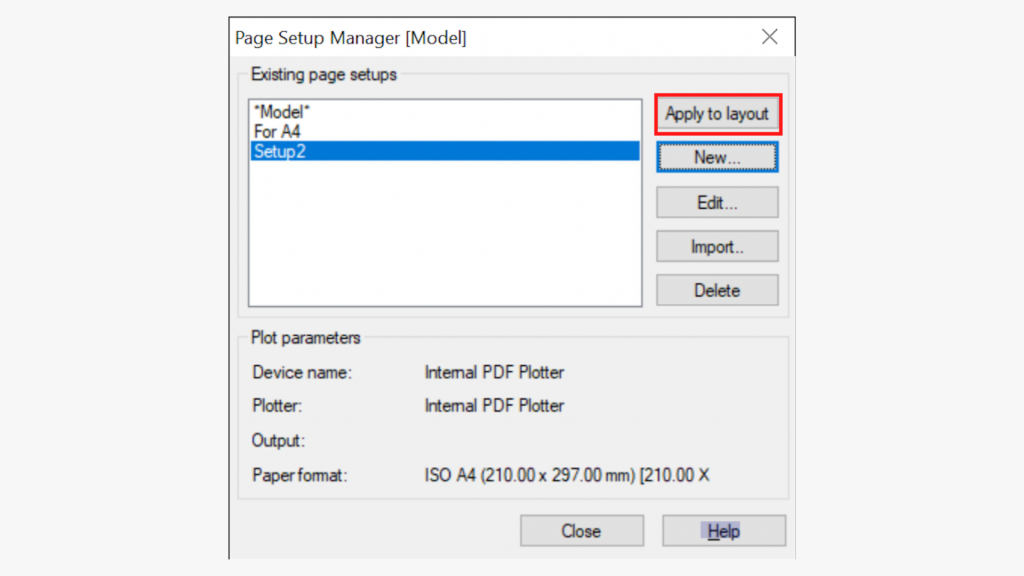The height and width of the screenshot is (576, 1024).
Task: Select the *Model* page setup
Action: coord(279,112)
